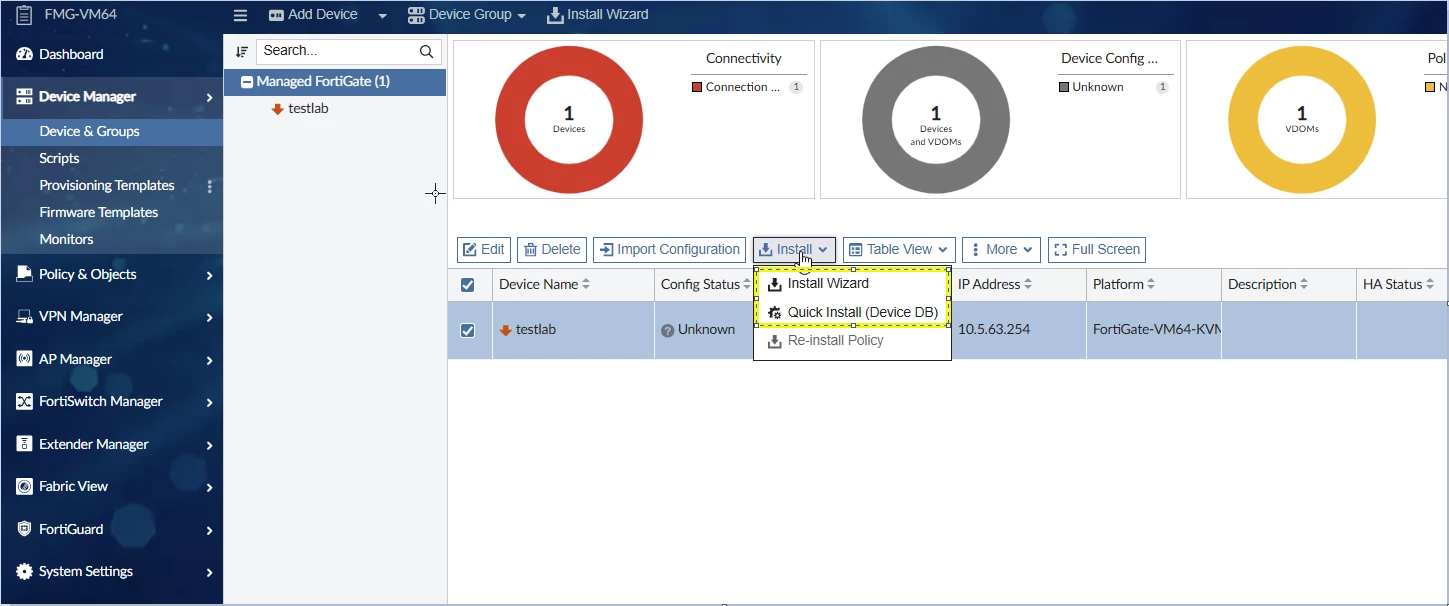Click the Full Screen button

1096,250
